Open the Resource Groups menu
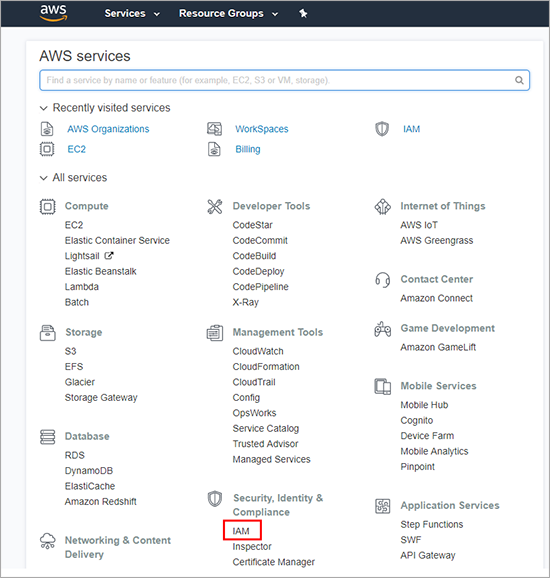The height and width of the screenshot is (578, 550). tap(229, 14)
